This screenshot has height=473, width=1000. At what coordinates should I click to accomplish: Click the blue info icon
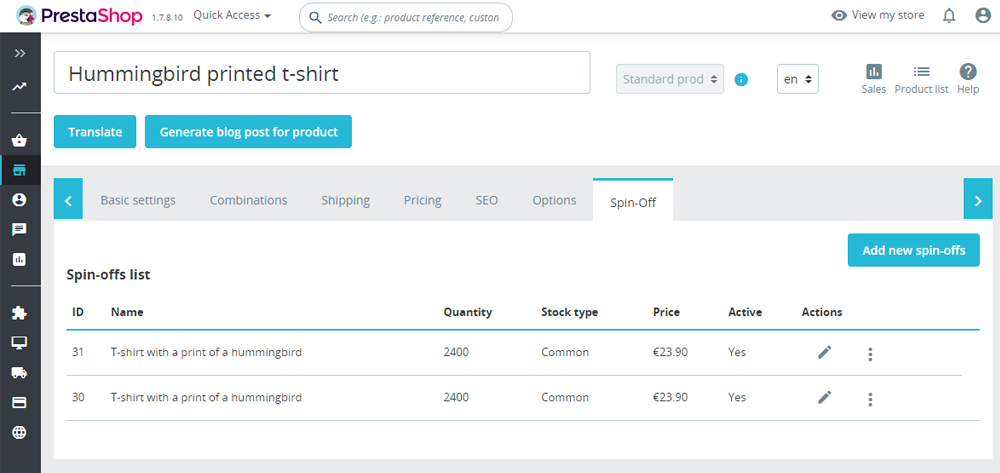pos(741,80)
